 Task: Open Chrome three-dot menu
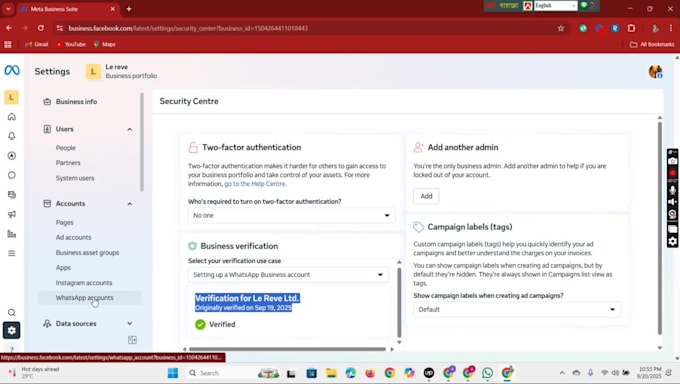tap(670, 28)
